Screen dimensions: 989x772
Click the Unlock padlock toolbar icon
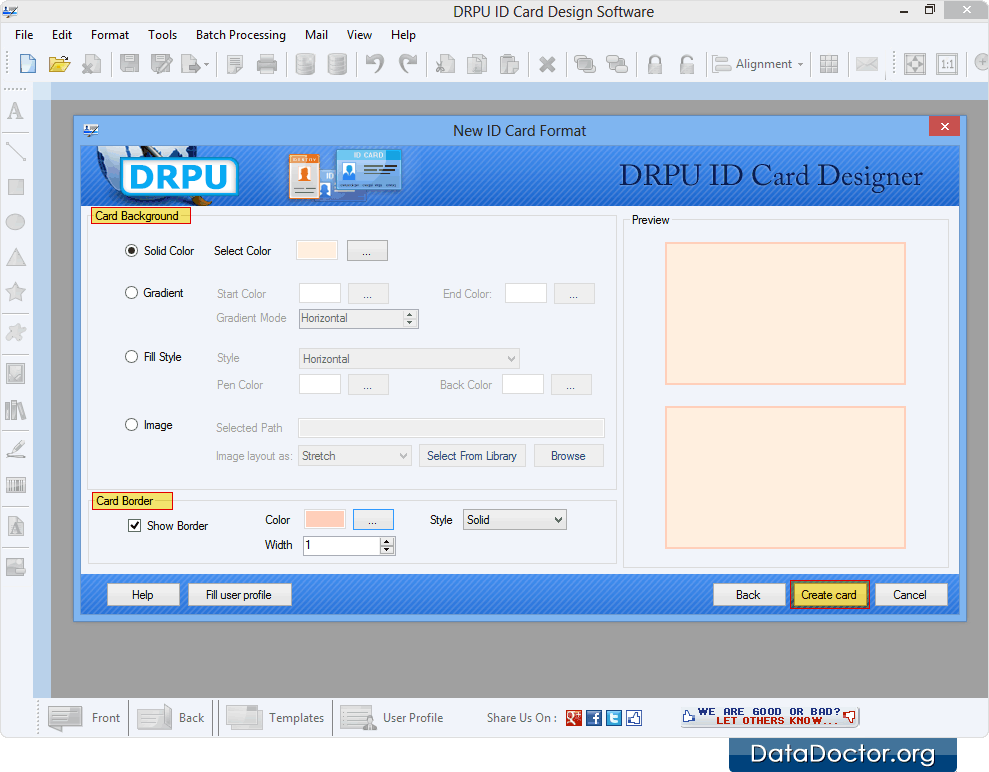click(x=686, y=64)
